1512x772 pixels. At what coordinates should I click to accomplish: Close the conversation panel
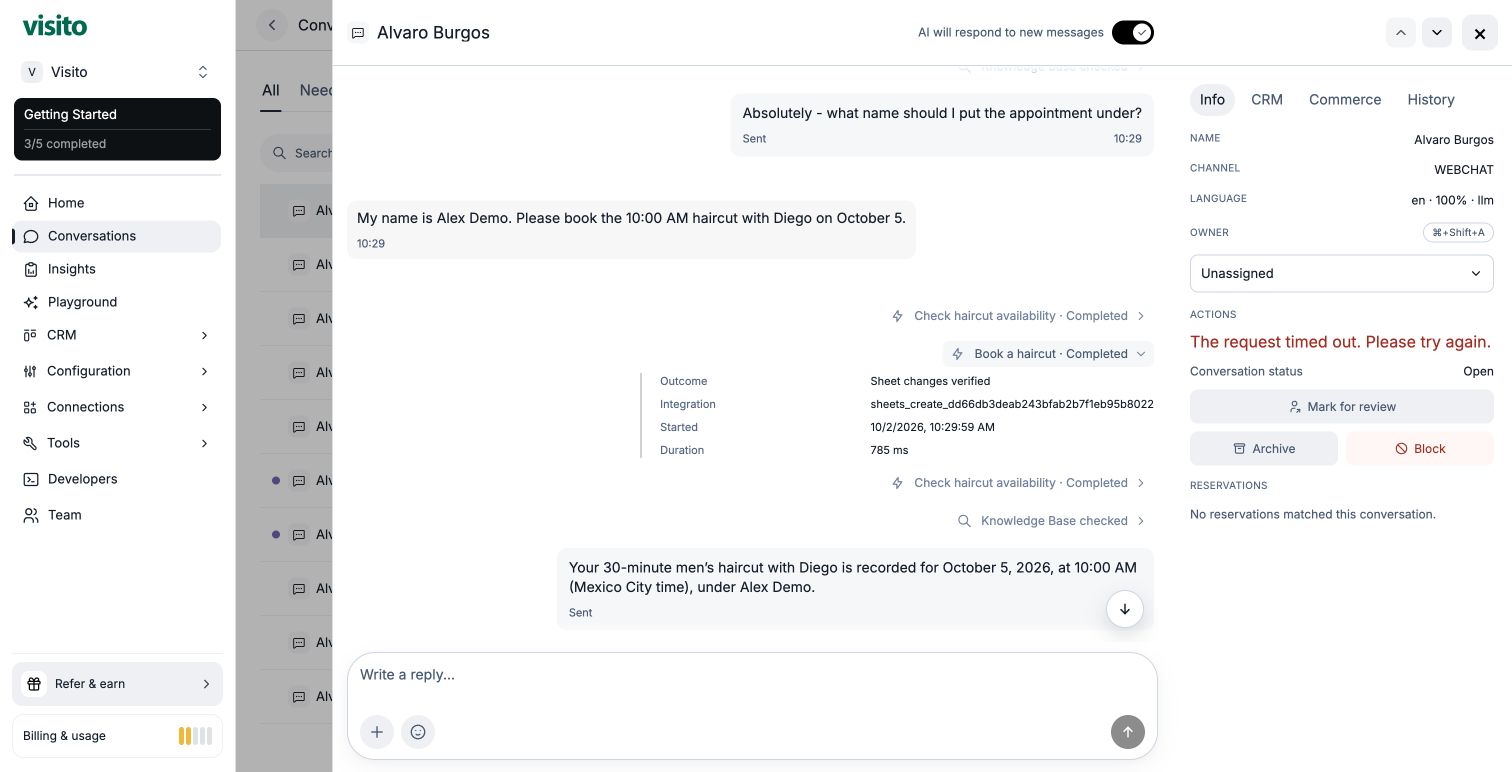coord(1480,33)
